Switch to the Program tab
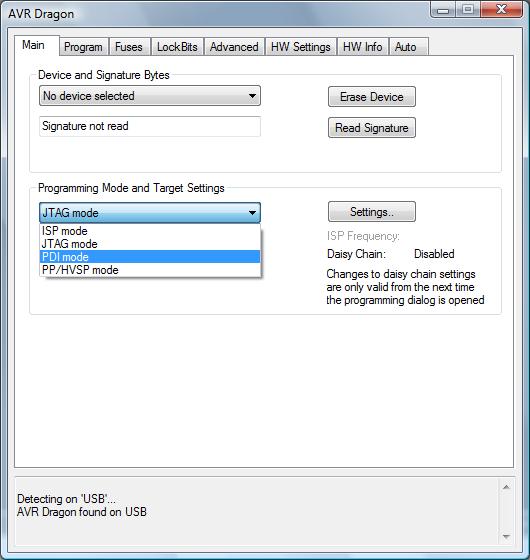530x560 pixels. point(84,47)
